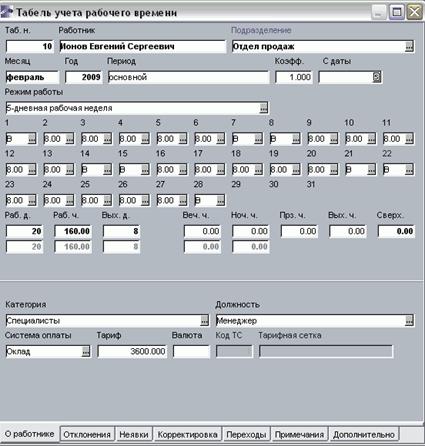Click the Коэфф. value field
The width and height of the screenshot is (425, 446).
(x=294, y=77)
